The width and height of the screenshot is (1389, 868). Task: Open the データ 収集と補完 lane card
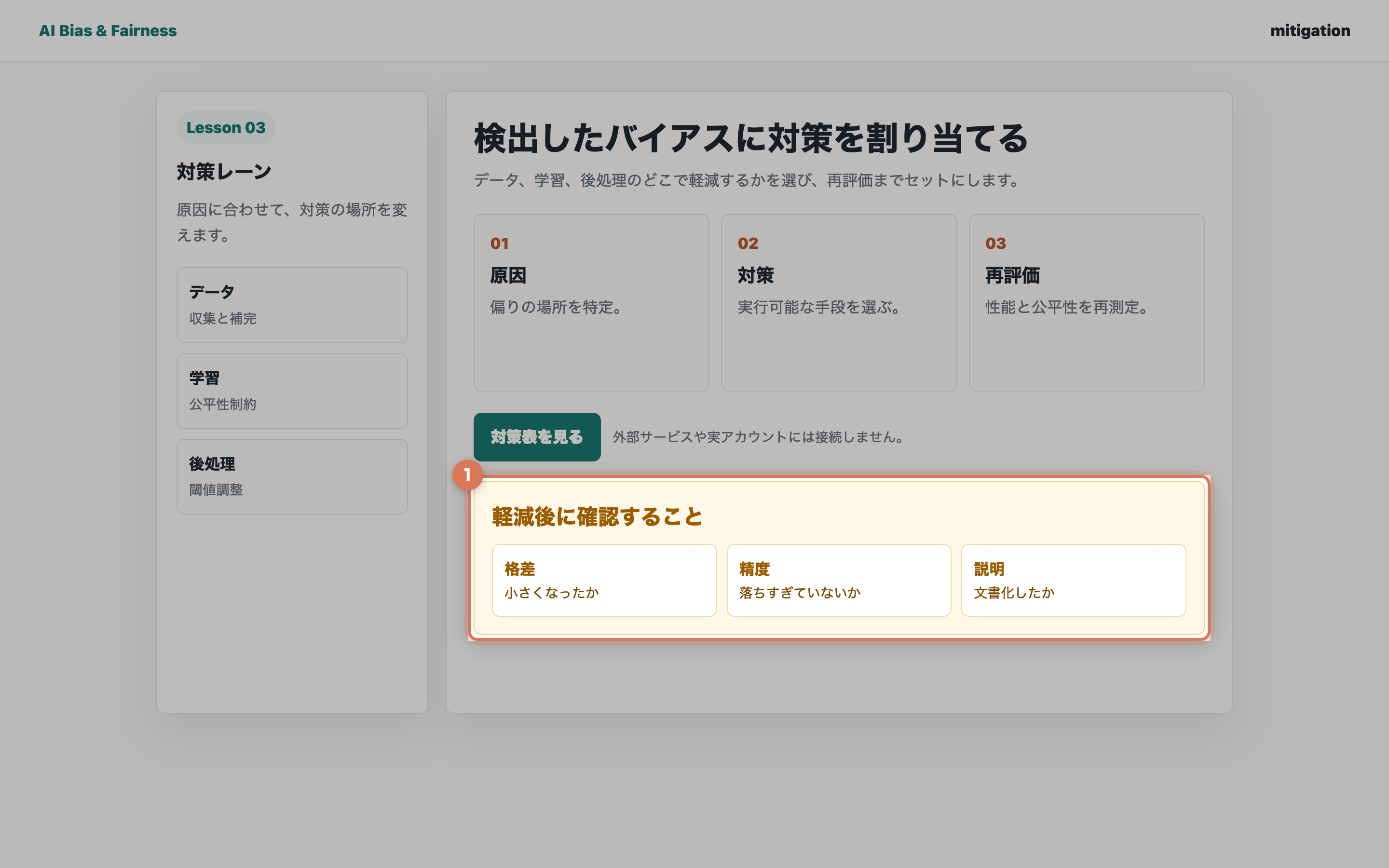pyautogui.click(x=292, y=305)
